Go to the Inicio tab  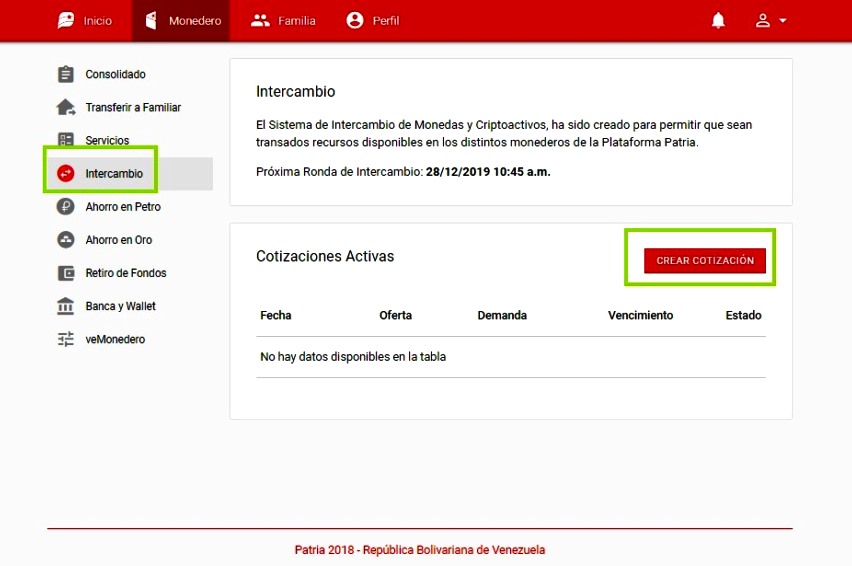(x=85, y=21)
